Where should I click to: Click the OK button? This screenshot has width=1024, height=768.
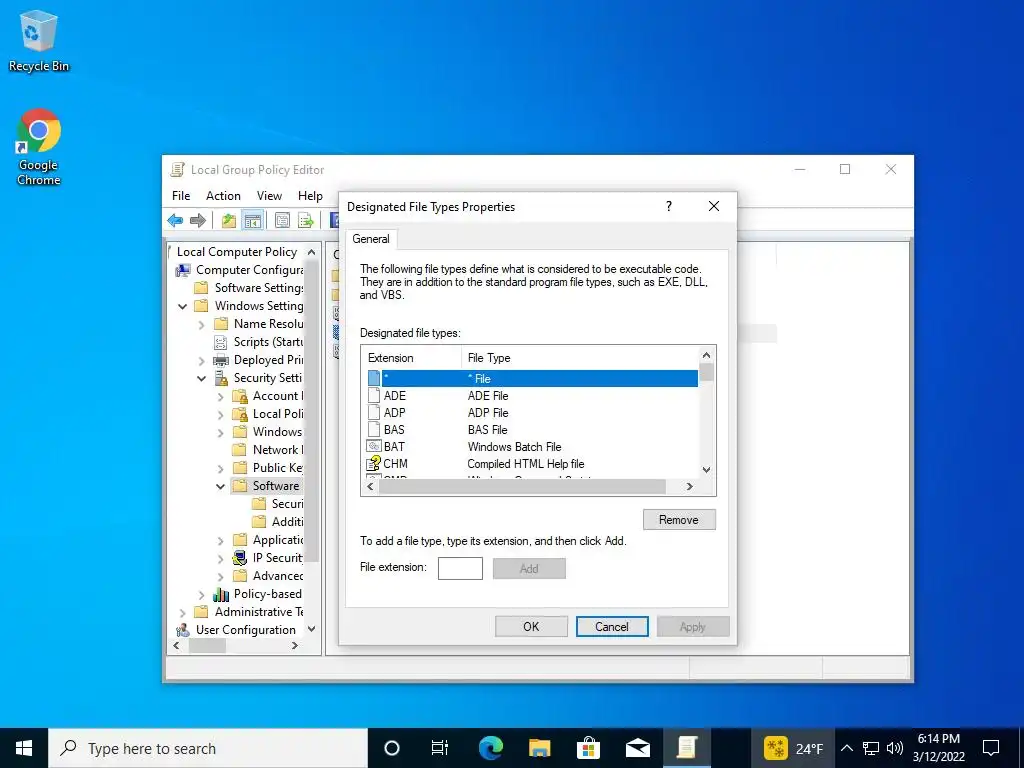click(531, 626)
